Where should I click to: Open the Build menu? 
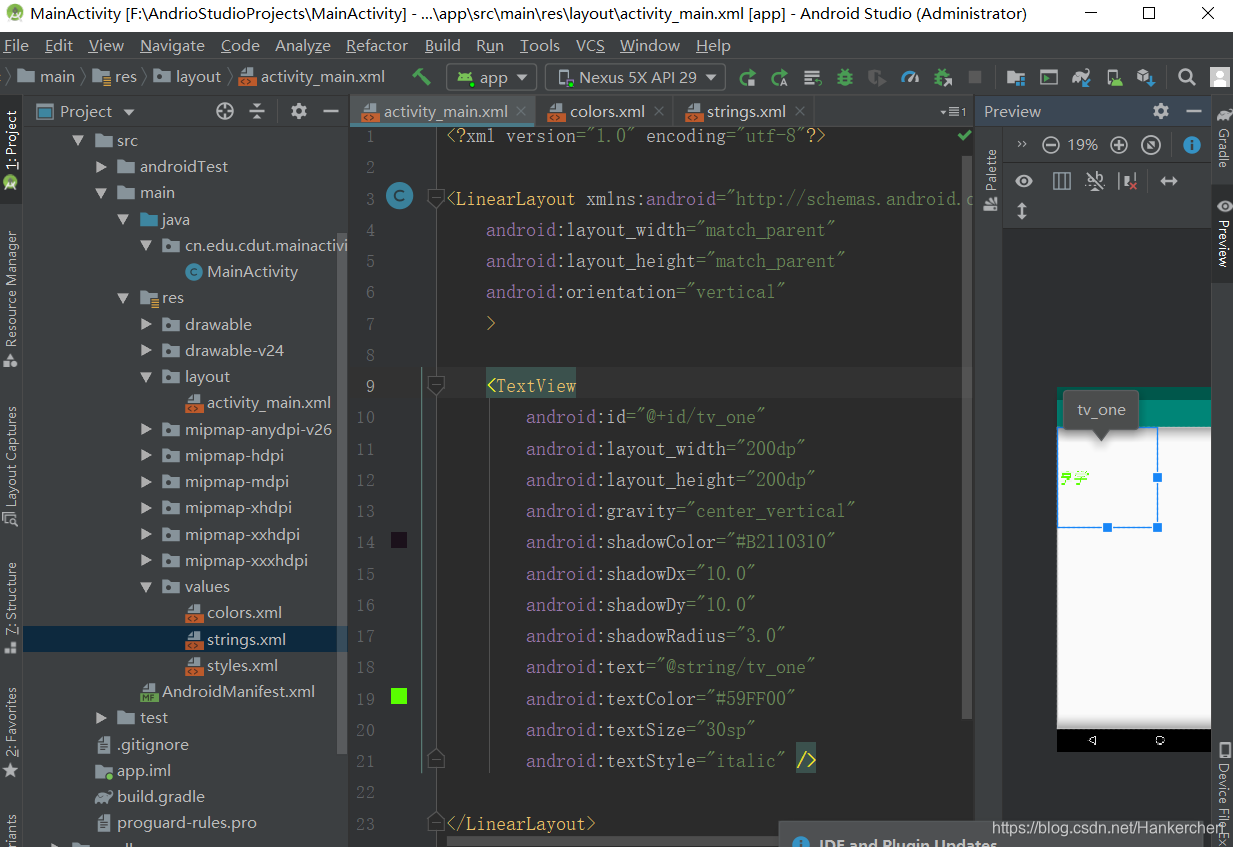[x=443, y=46]
